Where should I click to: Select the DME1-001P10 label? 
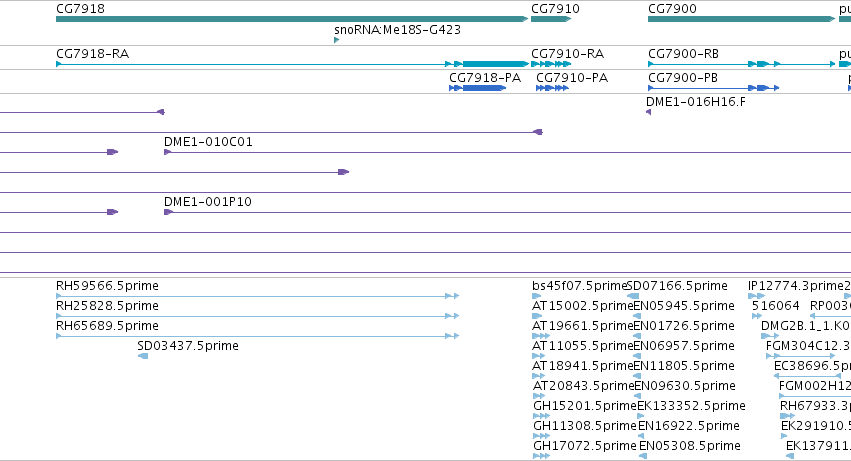click(x=208, y=202)
